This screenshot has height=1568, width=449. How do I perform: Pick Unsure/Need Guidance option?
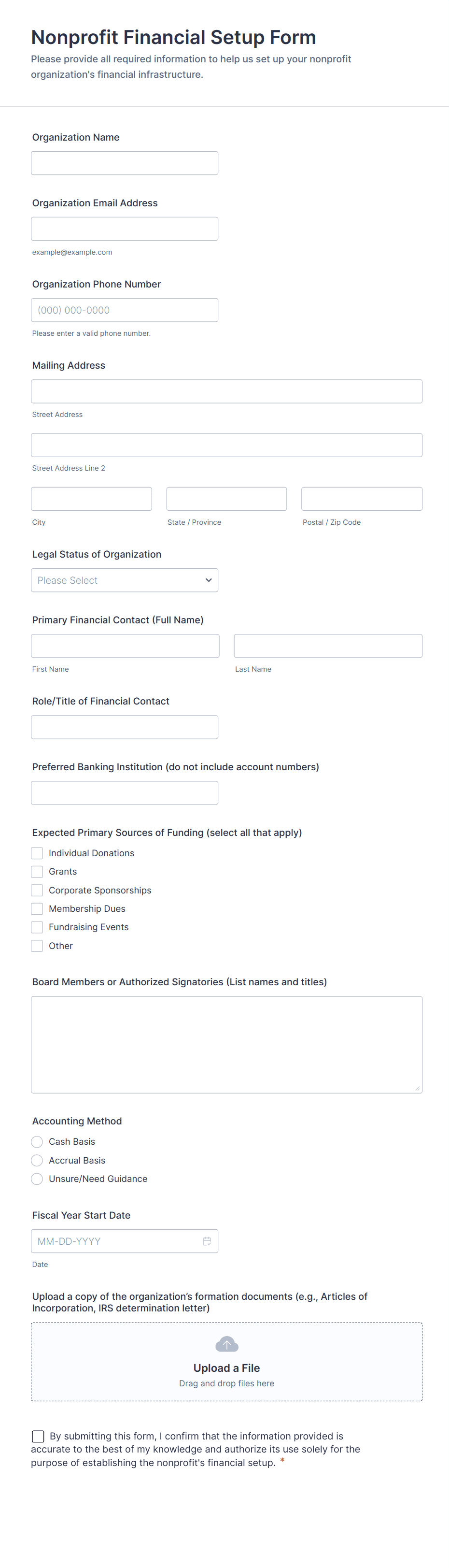pos(37,1179)
